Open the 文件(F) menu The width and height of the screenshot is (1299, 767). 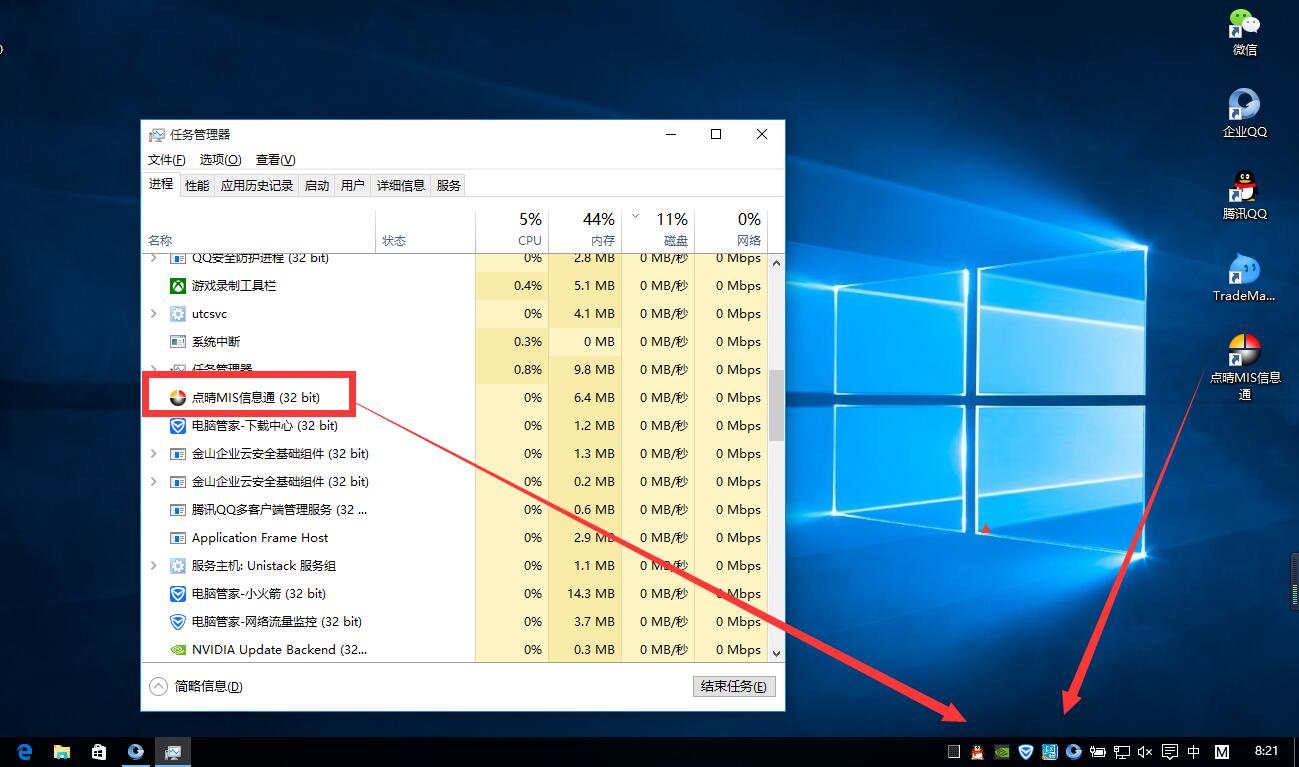point(166,160)
